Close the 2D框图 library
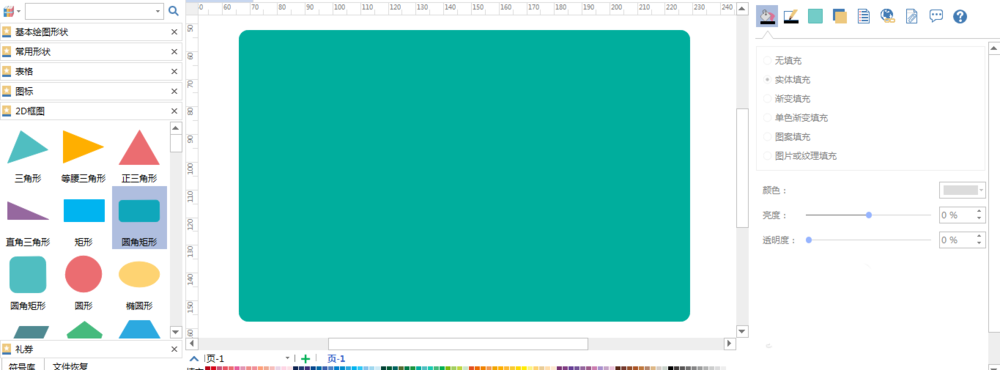The image size is (1000, 370). coord(174,111)
